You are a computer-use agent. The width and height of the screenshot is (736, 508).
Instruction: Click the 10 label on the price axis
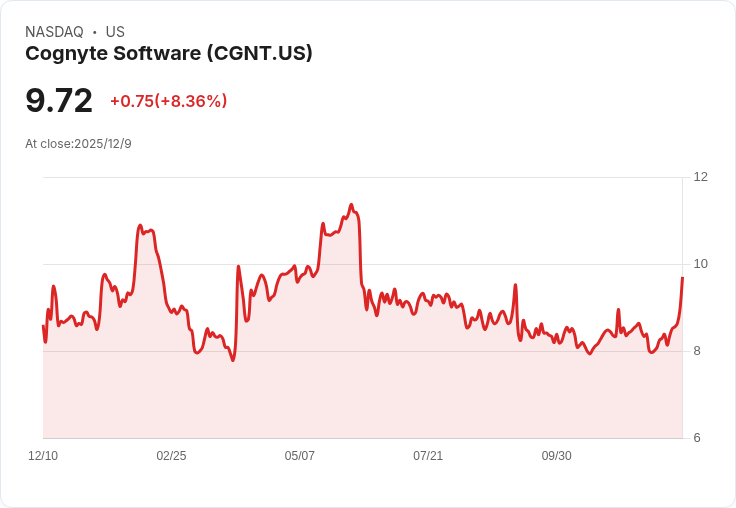(700, 264)
